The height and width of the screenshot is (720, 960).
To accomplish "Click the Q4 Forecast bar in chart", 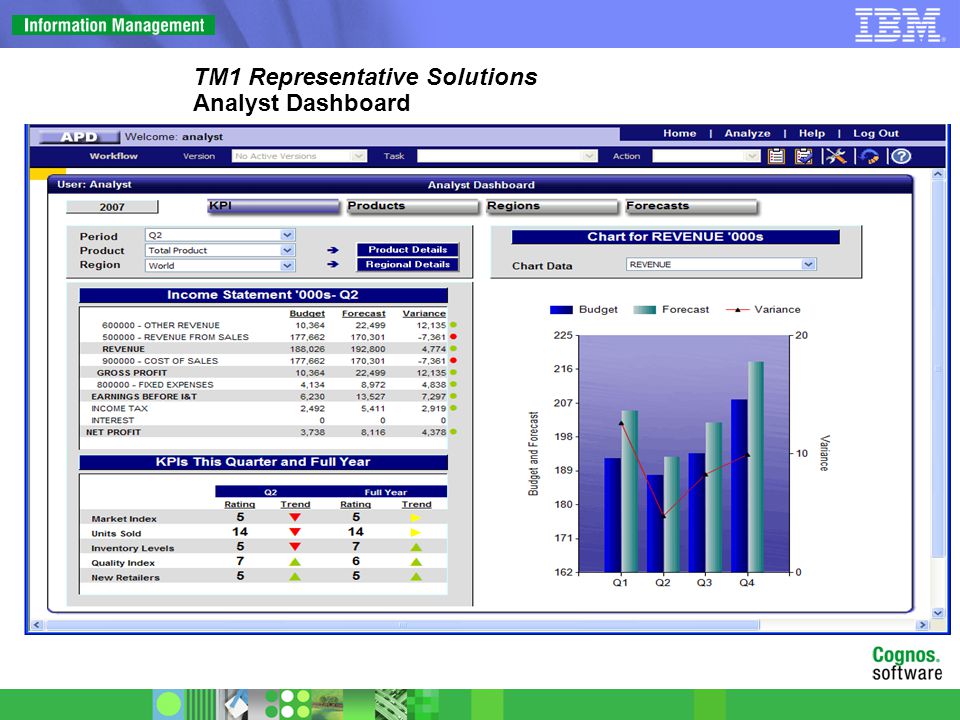I will tap(756, 467).
